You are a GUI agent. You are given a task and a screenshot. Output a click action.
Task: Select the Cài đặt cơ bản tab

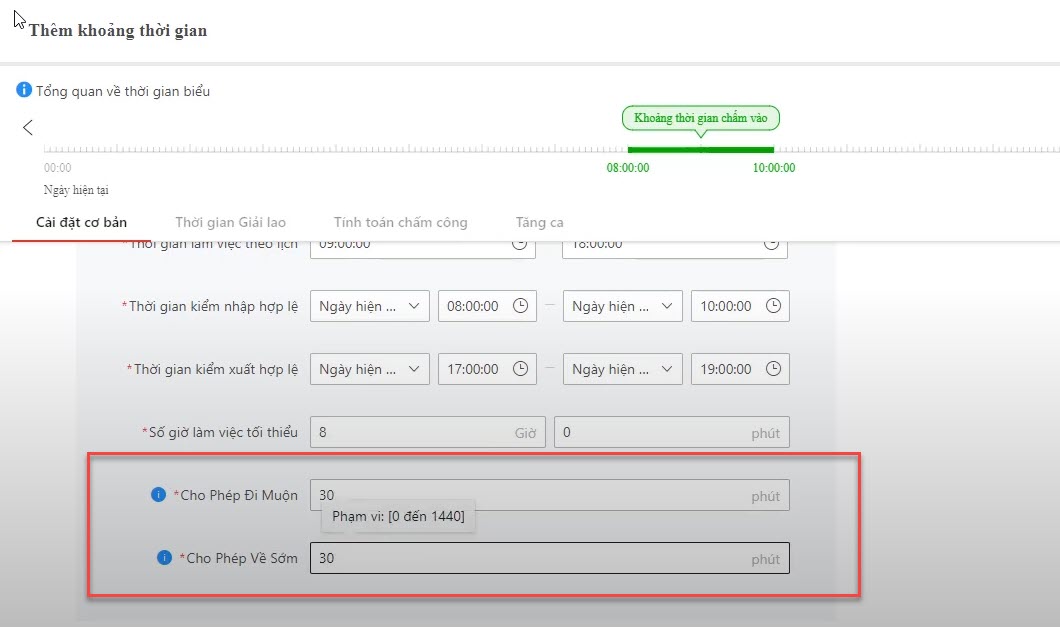coord(81,222)
